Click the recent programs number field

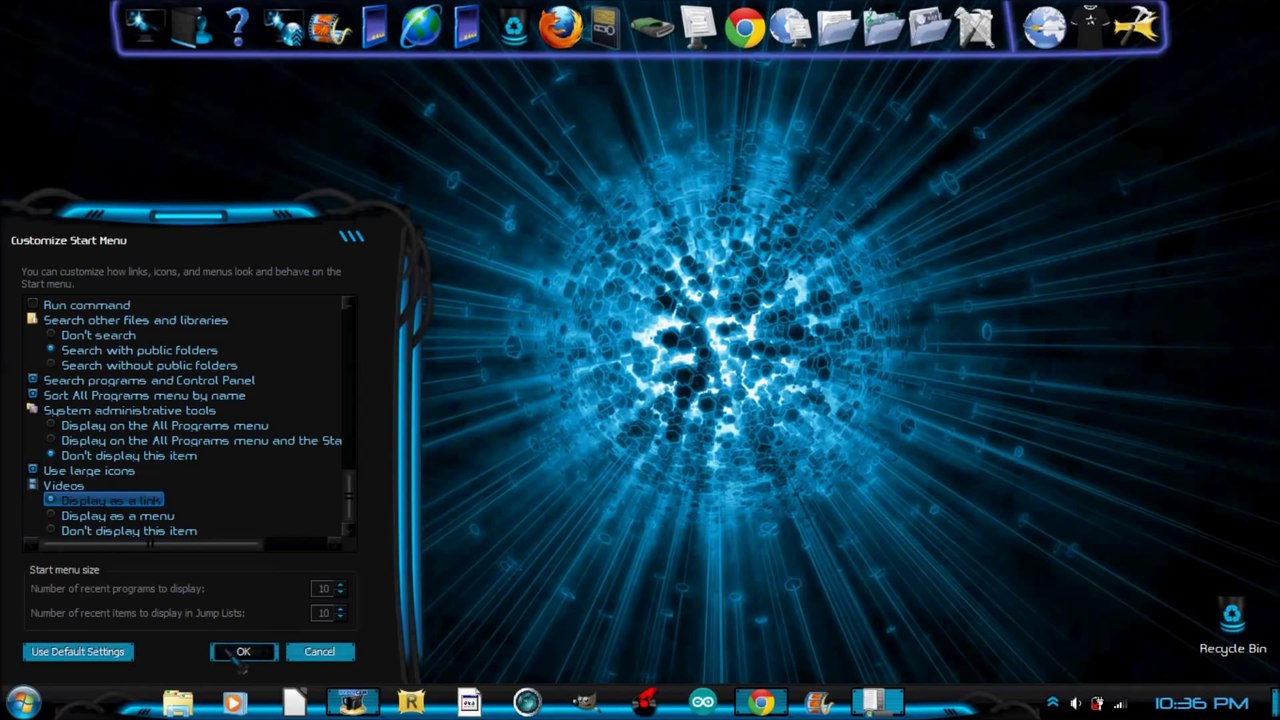click(x=322, y=589)
